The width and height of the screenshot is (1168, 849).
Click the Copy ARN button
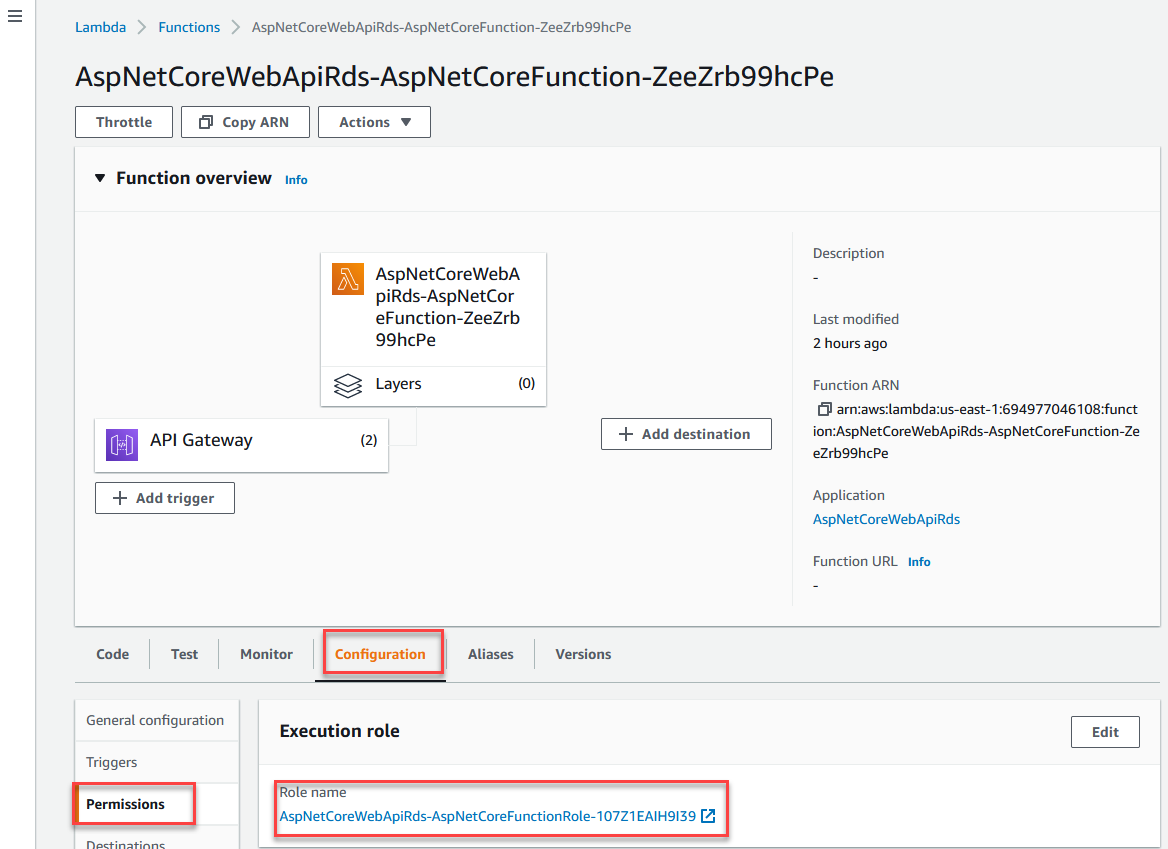coord(245,122)
